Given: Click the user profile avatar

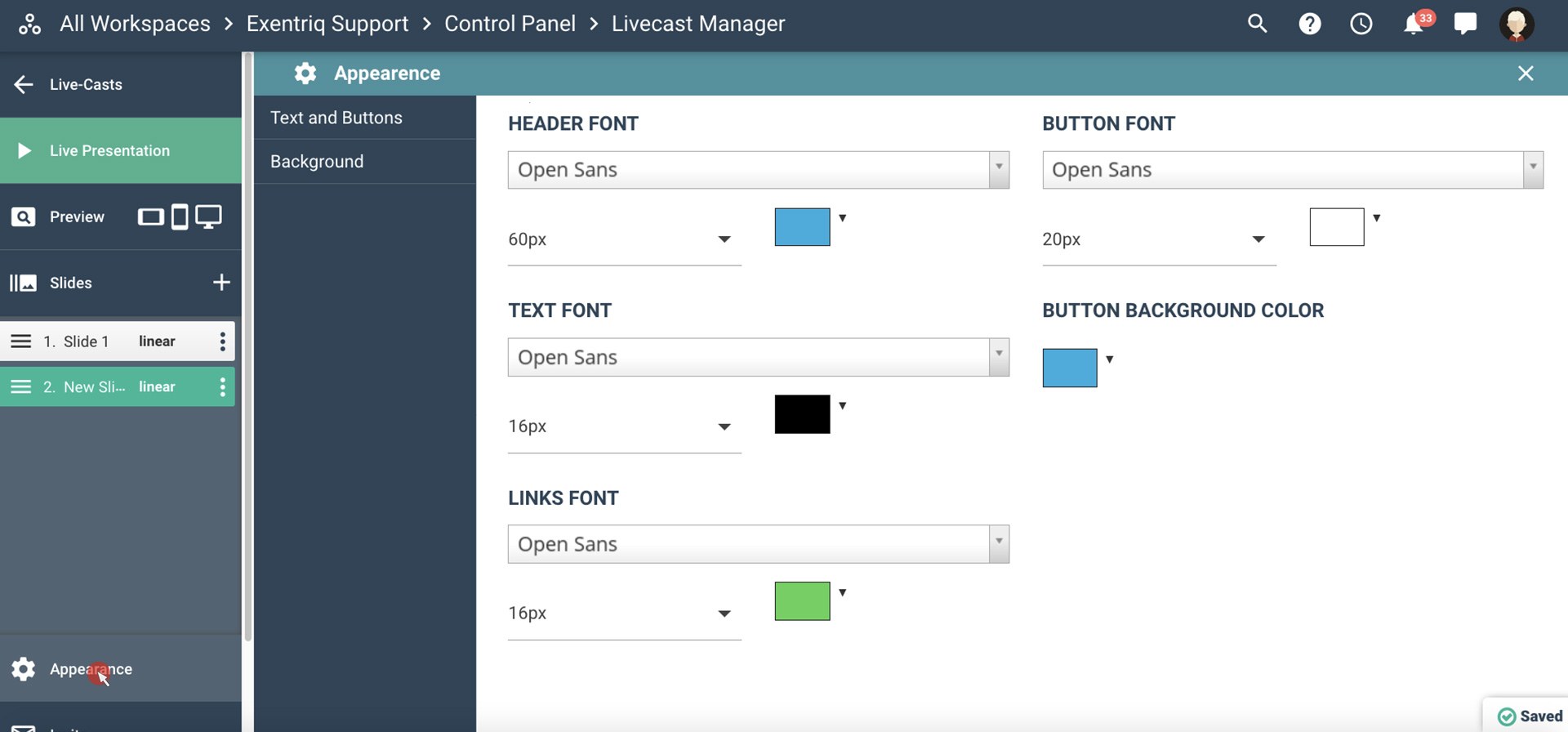Looking at the screenshot, I should [1516, 25].
